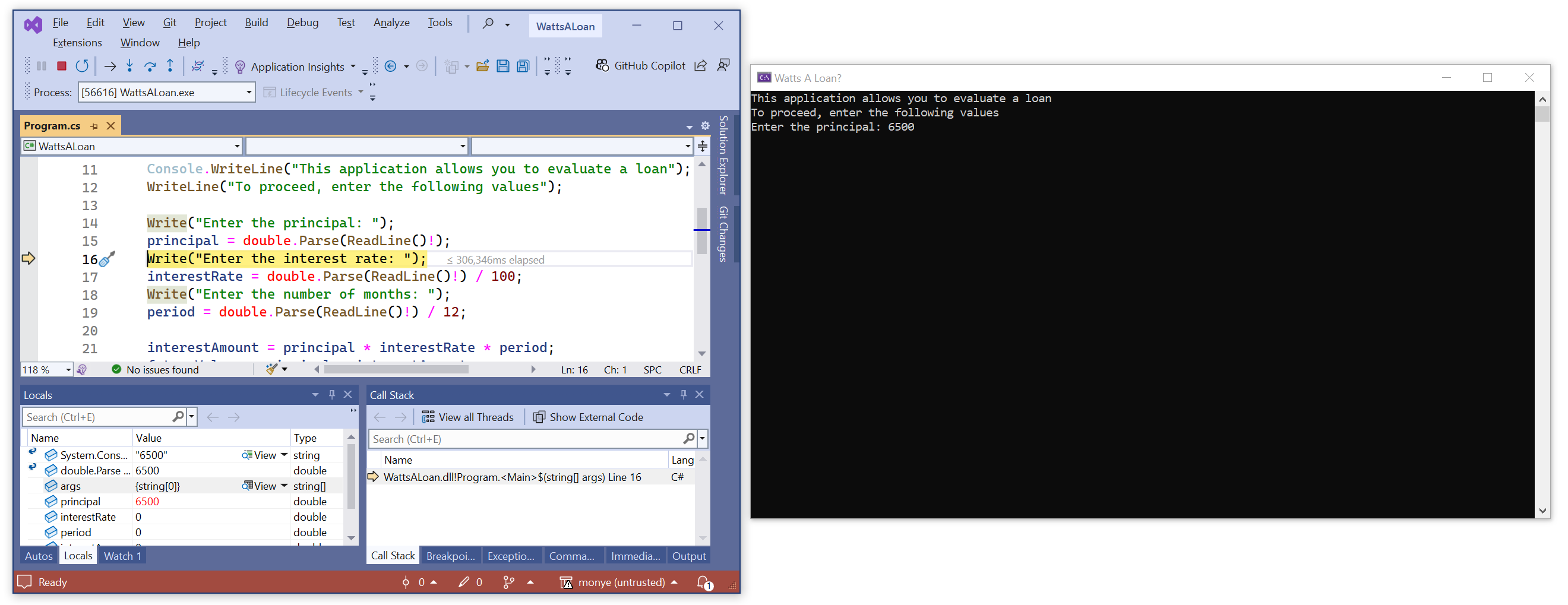This screenshot has width=1568, height=605.
Task: Click the Open File folder icon
Action: [x=483, y=66]
